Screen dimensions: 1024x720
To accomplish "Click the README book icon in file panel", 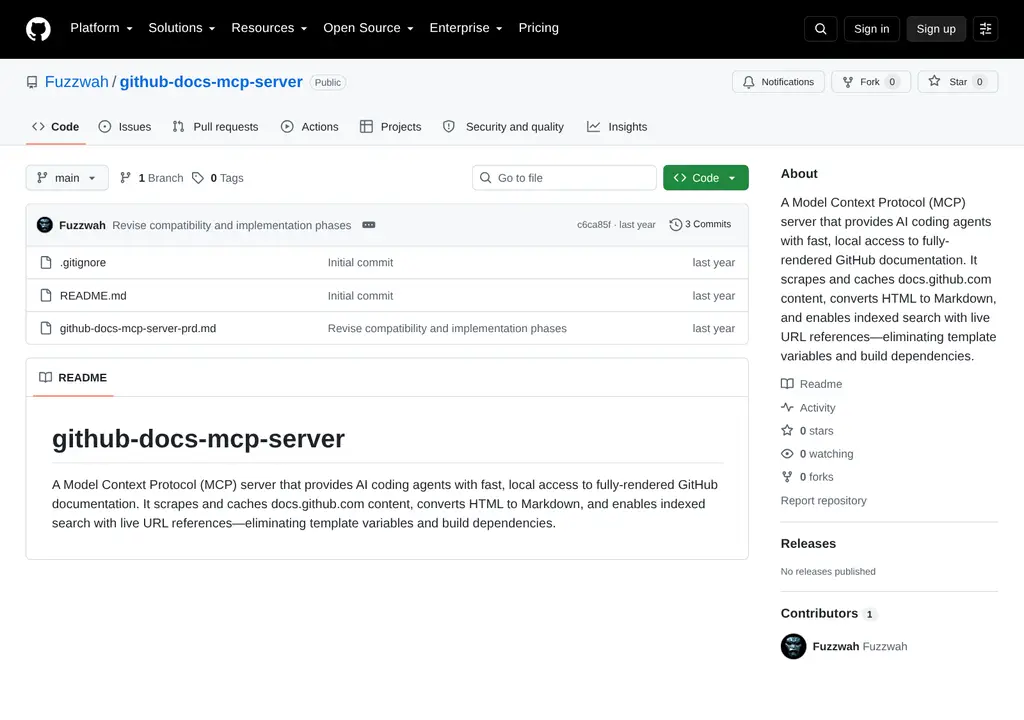I will pyautogui.click(x=45, y=378).
